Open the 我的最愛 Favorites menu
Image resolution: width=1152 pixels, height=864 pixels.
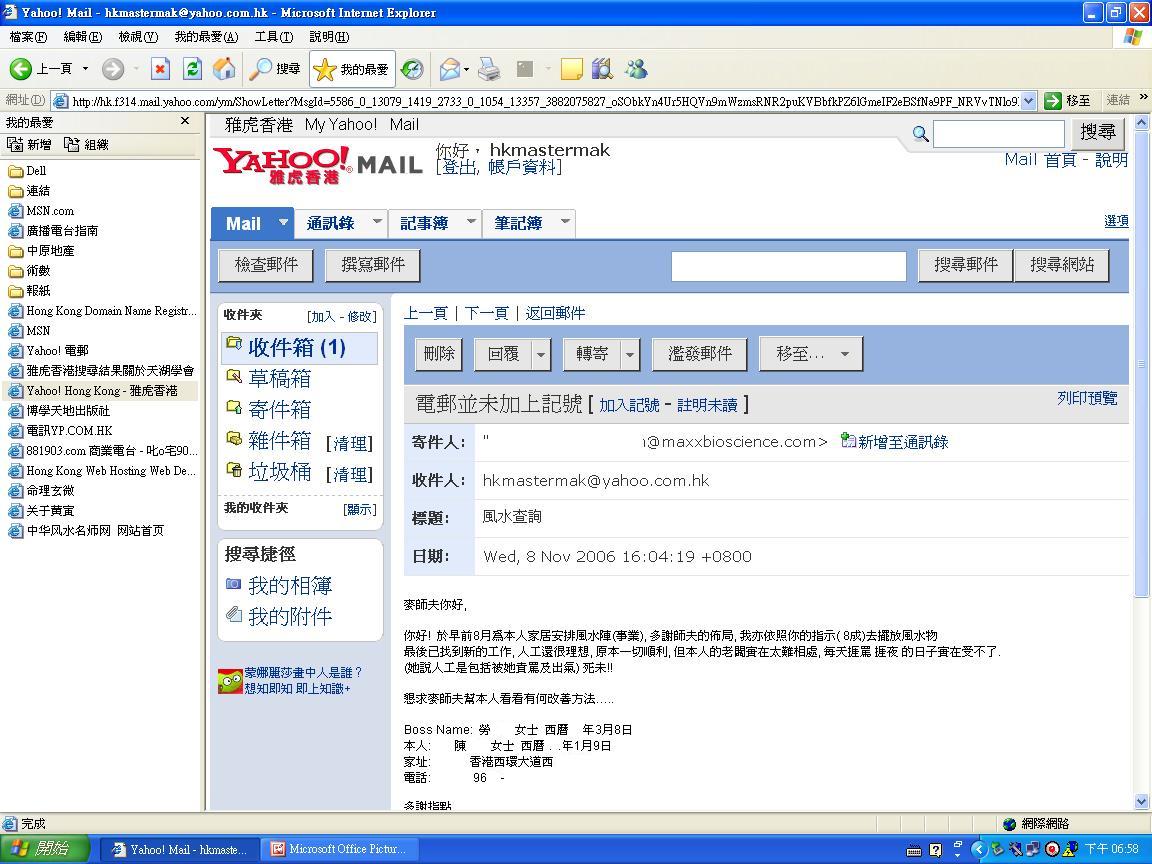coord(206,37)
